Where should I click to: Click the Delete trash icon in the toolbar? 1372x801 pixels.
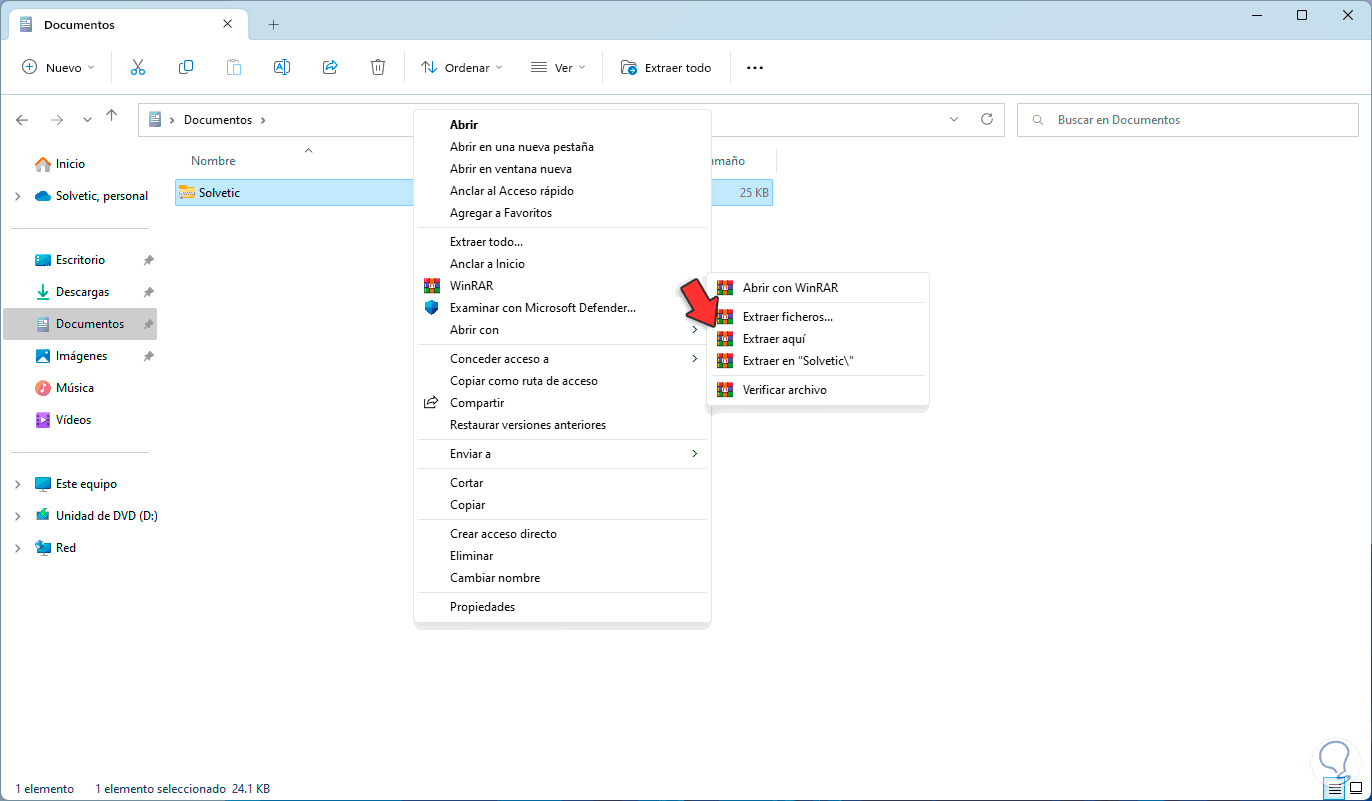click(x=378, y=68)
